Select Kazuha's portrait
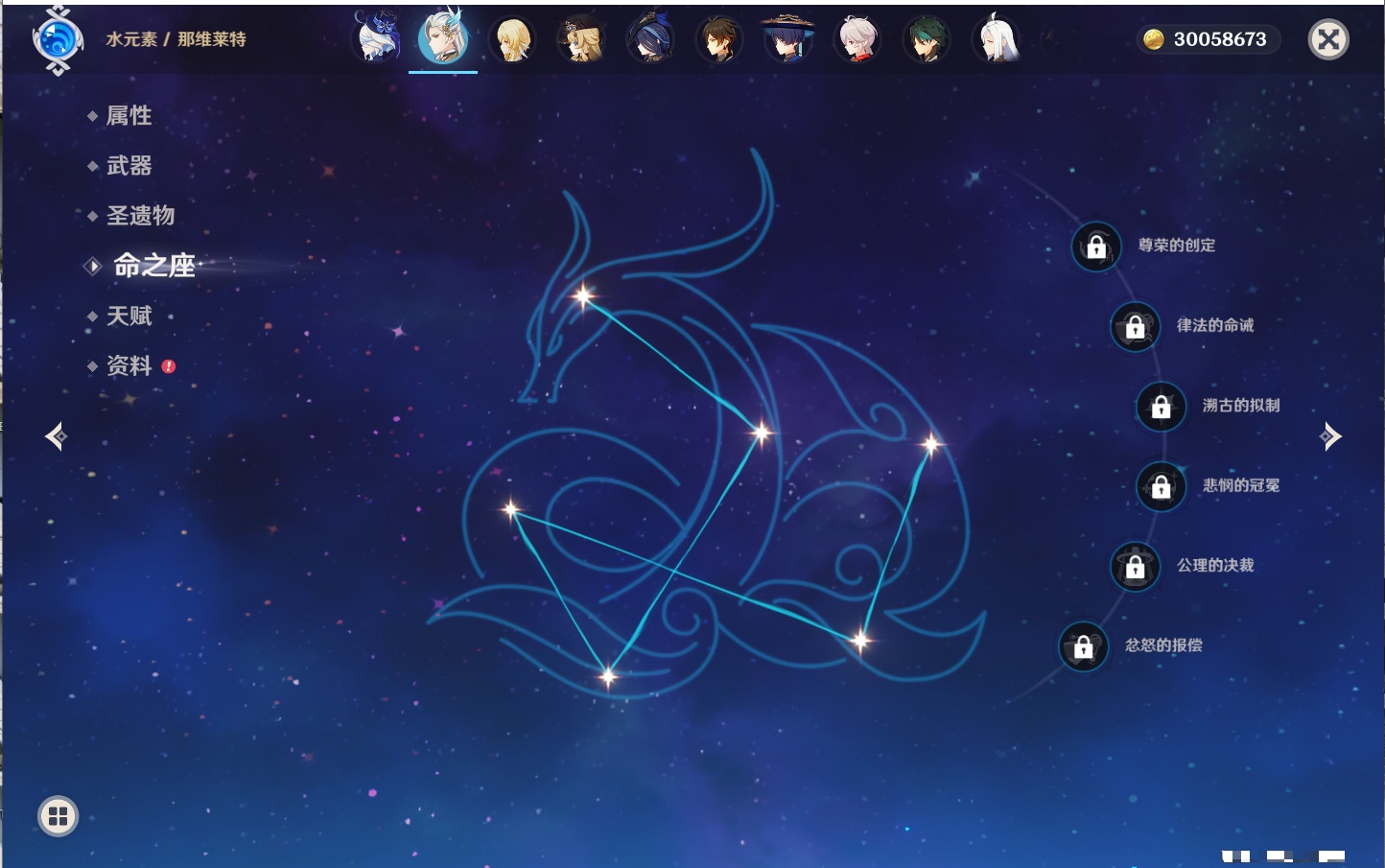 click(857, 40)
